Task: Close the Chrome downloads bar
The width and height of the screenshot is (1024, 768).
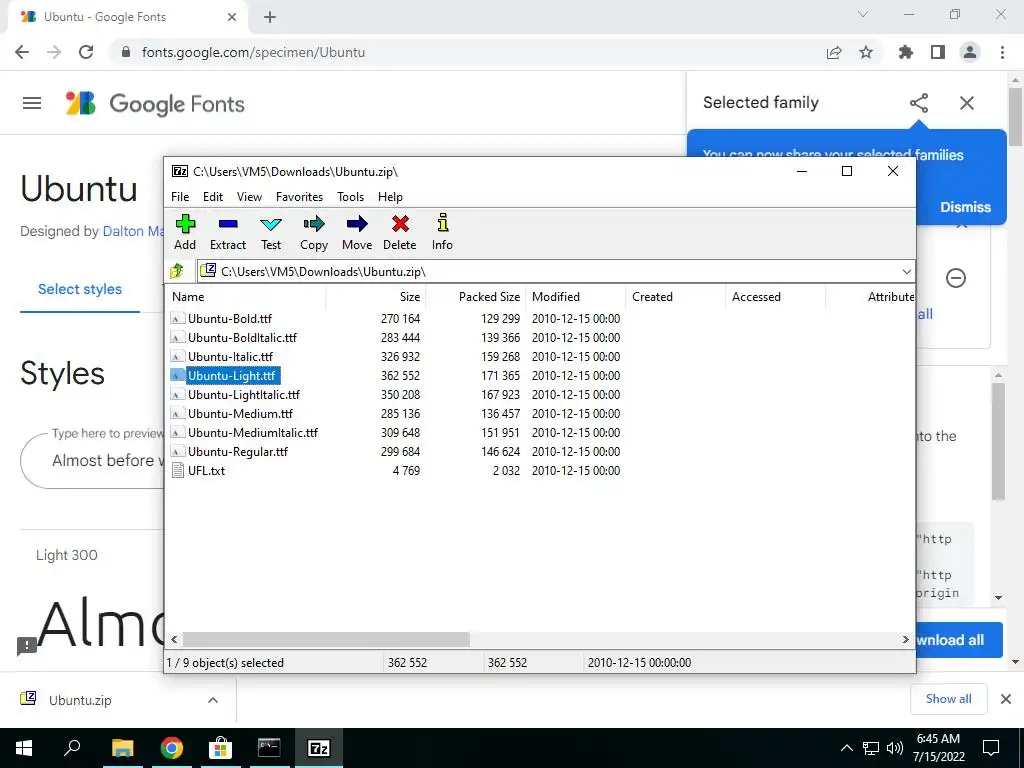Action: tap(1006, 699)
